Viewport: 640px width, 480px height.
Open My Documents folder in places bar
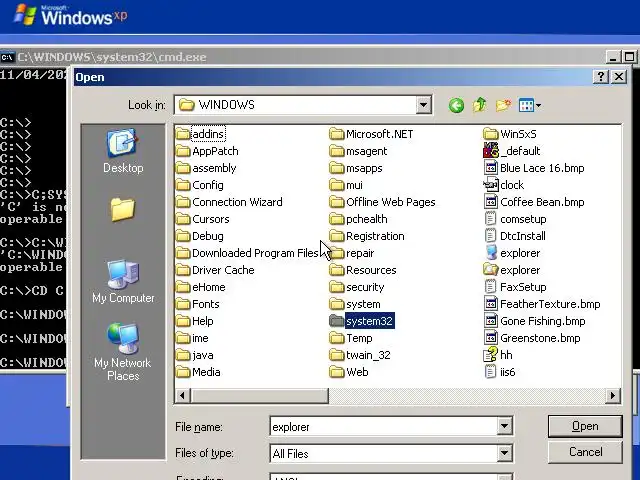pyautogui.click(x=122, y=209)
